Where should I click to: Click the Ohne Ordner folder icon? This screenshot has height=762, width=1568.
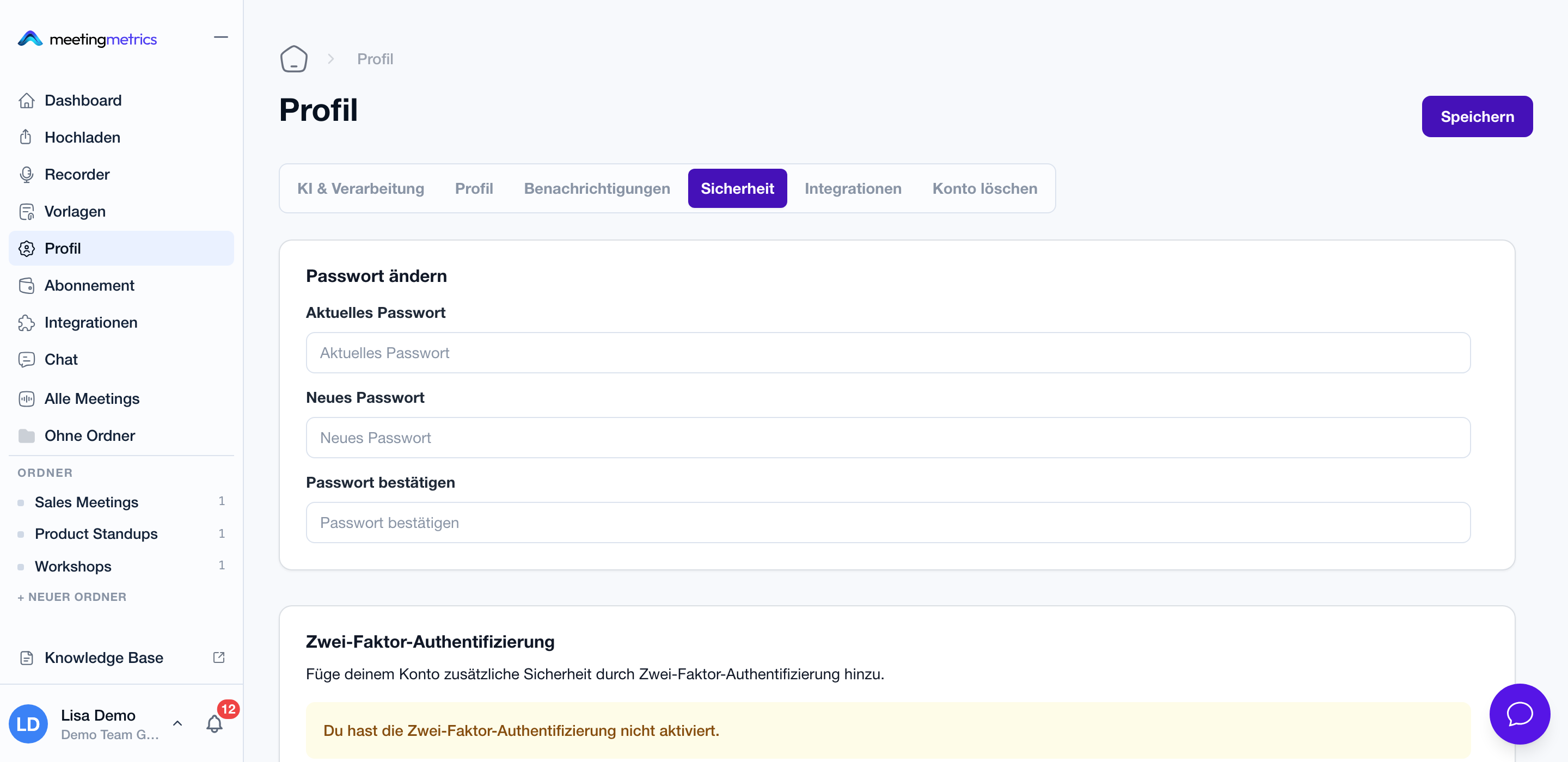tap(26, 436)
